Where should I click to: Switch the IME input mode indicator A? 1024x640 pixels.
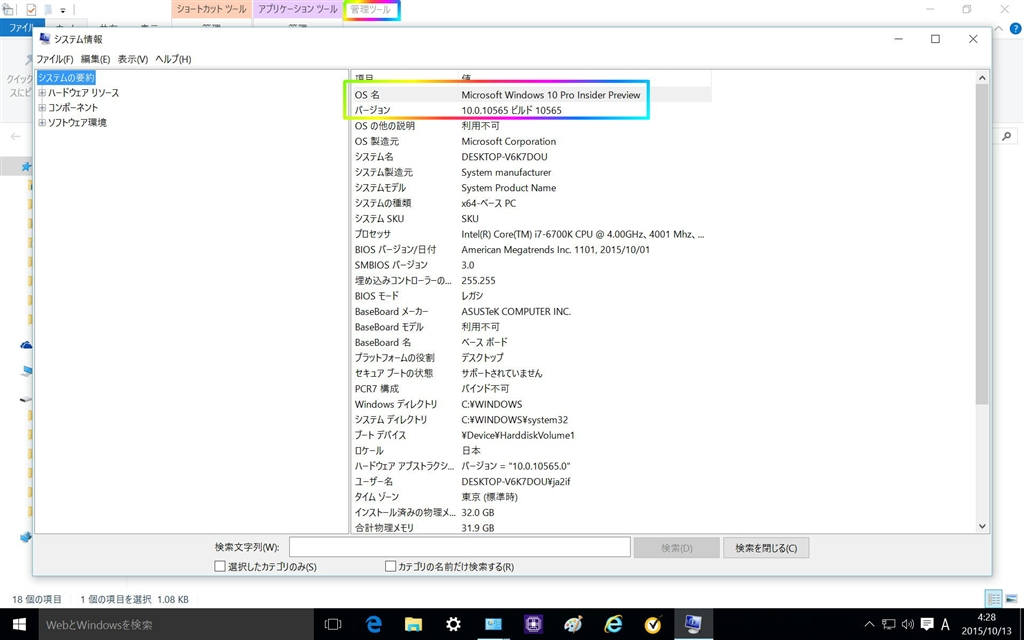pos(945,624)
